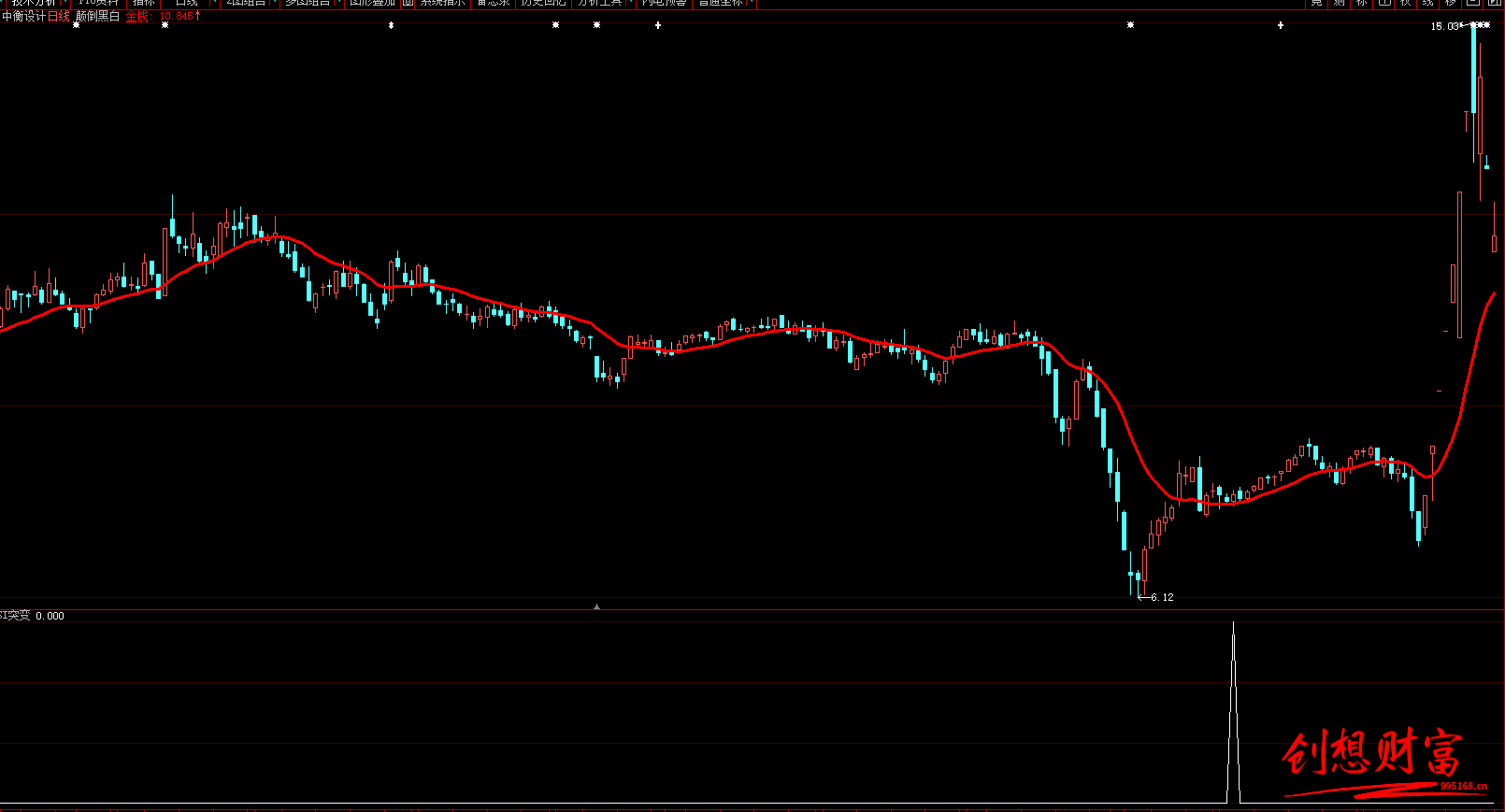Open the 历史回忆 toolbar button
Screen dimensions: 1505x812
tap(543, 3)
